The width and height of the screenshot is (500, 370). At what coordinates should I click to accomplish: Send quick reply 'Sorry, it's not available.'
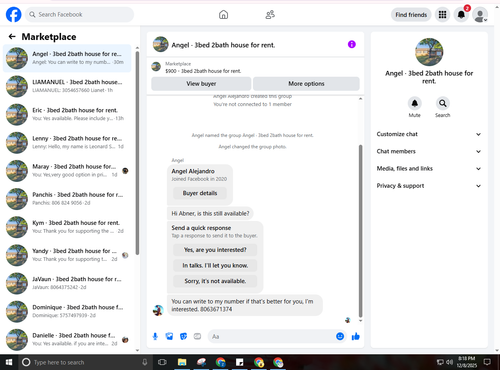[x=215, y=281]
